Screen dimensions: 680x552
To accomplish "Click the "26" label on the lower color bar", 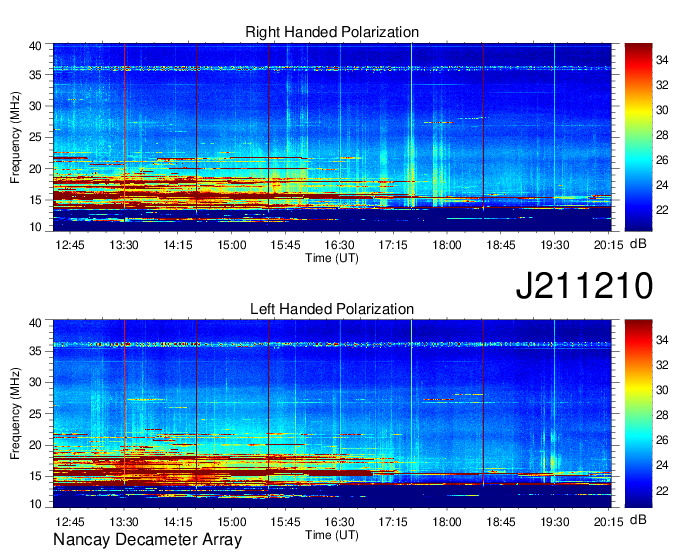I will (662, 440).
